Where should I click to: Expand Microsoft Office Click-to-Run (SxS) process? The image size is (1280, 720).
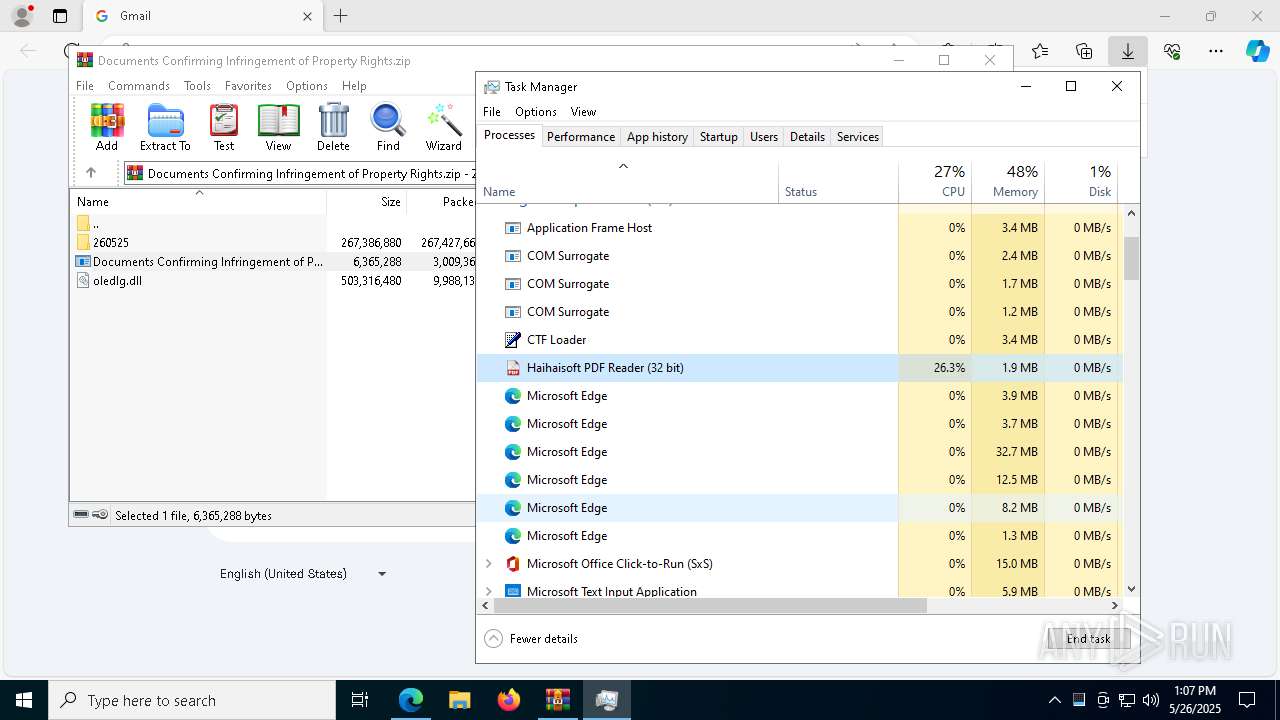click(489, 564)
